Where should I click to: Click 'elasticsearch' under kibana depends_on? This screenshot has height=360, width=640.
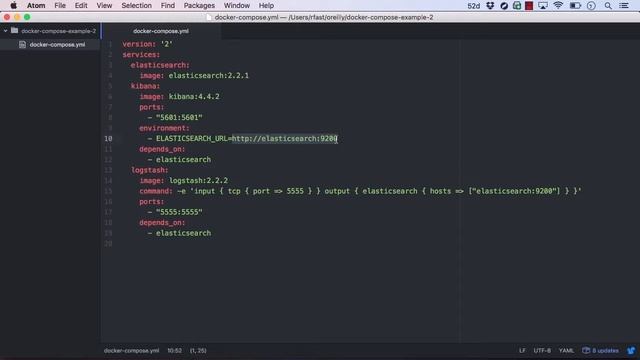point(183,160)
